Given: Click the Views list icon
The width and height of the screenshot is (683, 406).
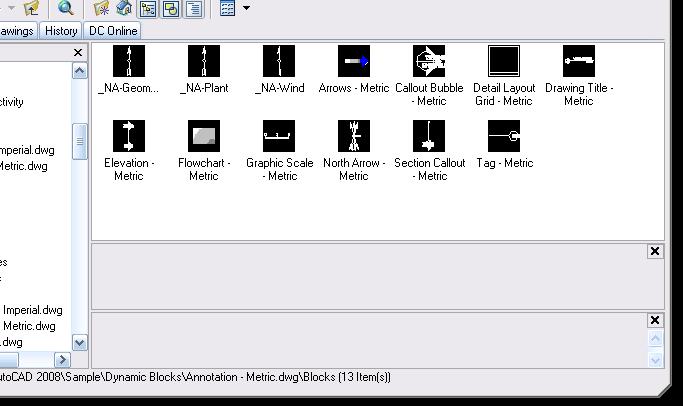Looking at the screenshot, I should 228,9.
